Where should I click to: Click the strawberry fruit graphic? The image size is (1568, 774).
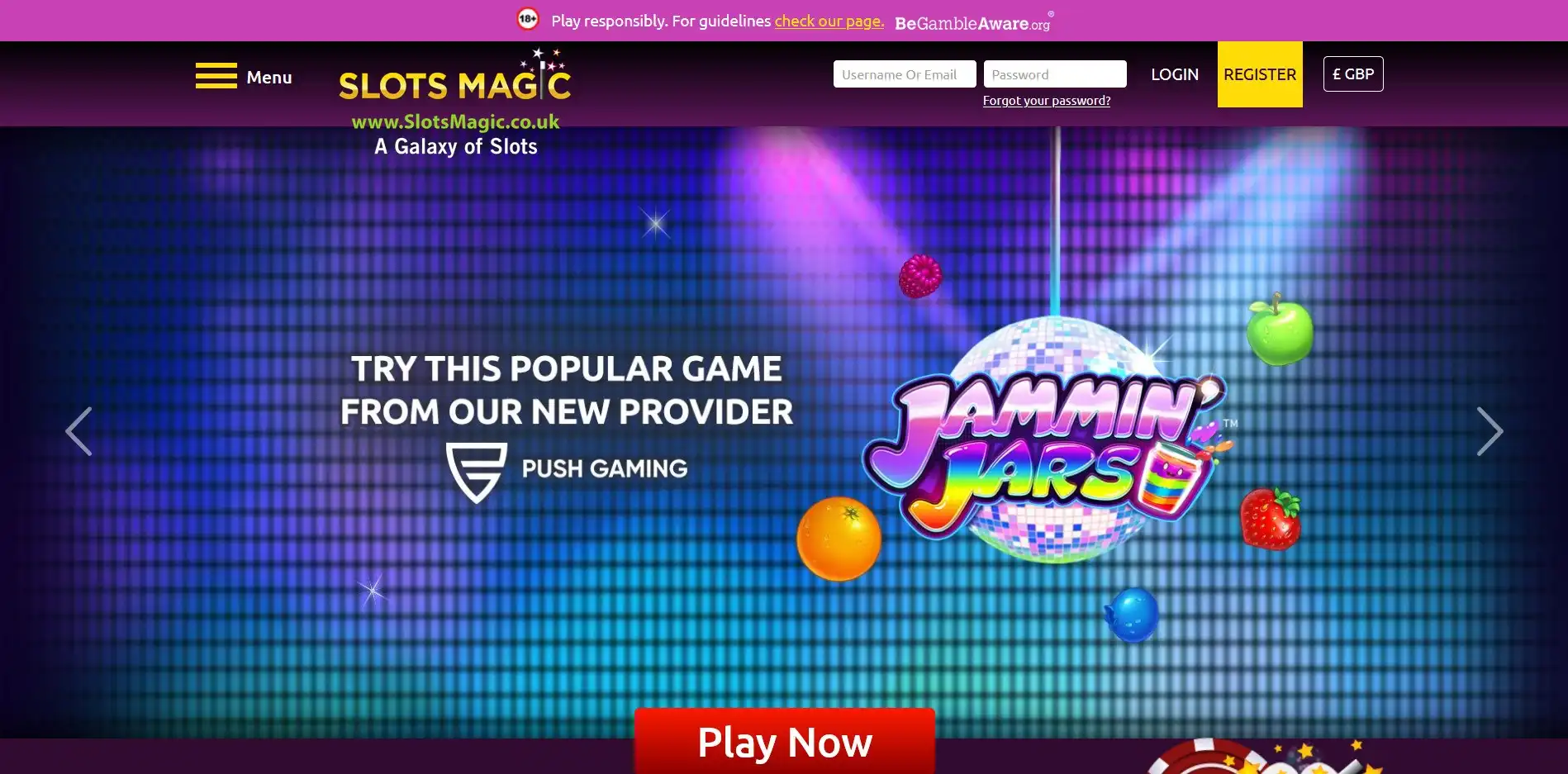tap(1271, 519)
